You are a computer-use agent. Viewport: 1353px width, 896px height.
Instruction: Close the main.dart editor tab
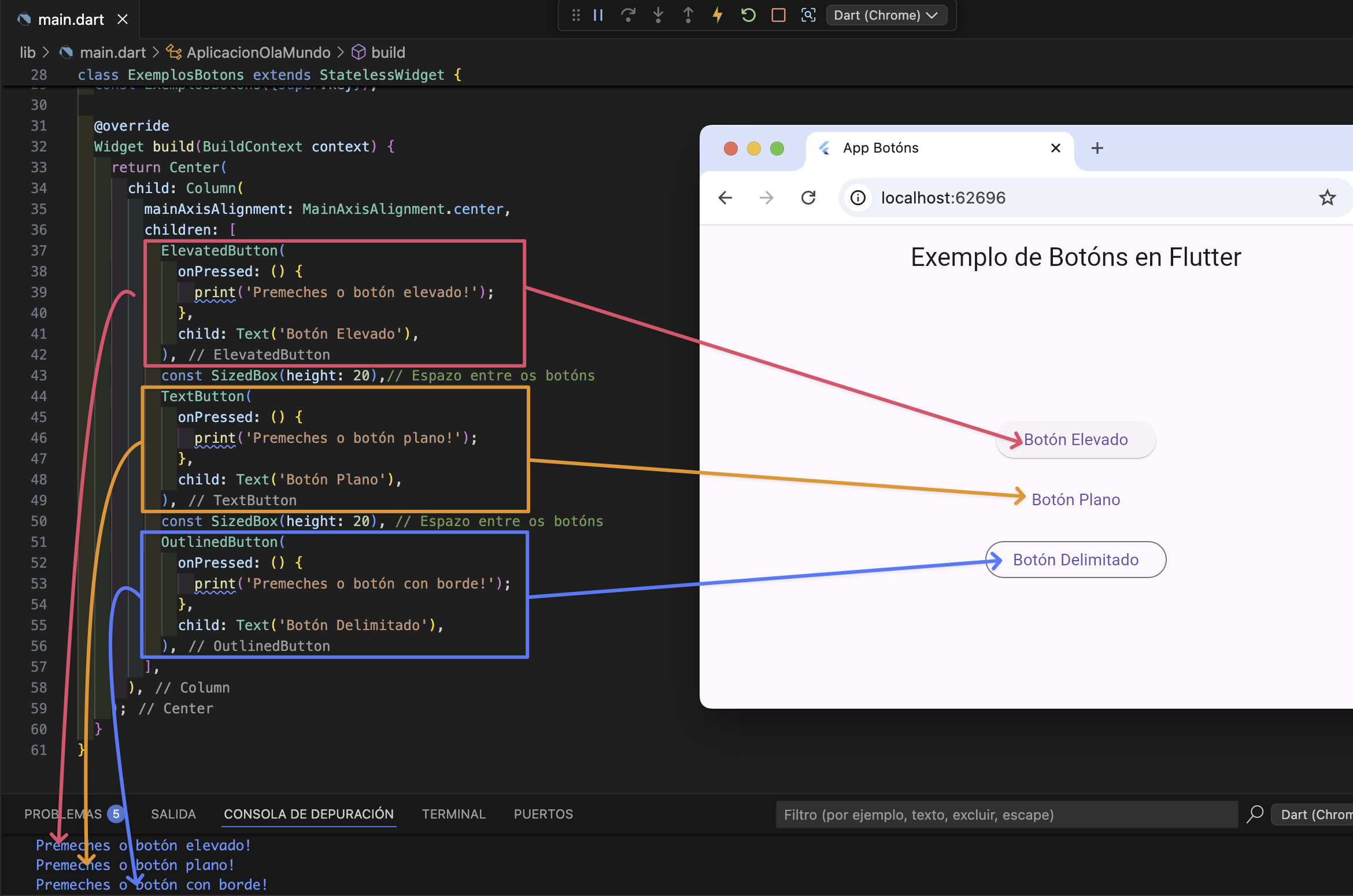point(123,20)
